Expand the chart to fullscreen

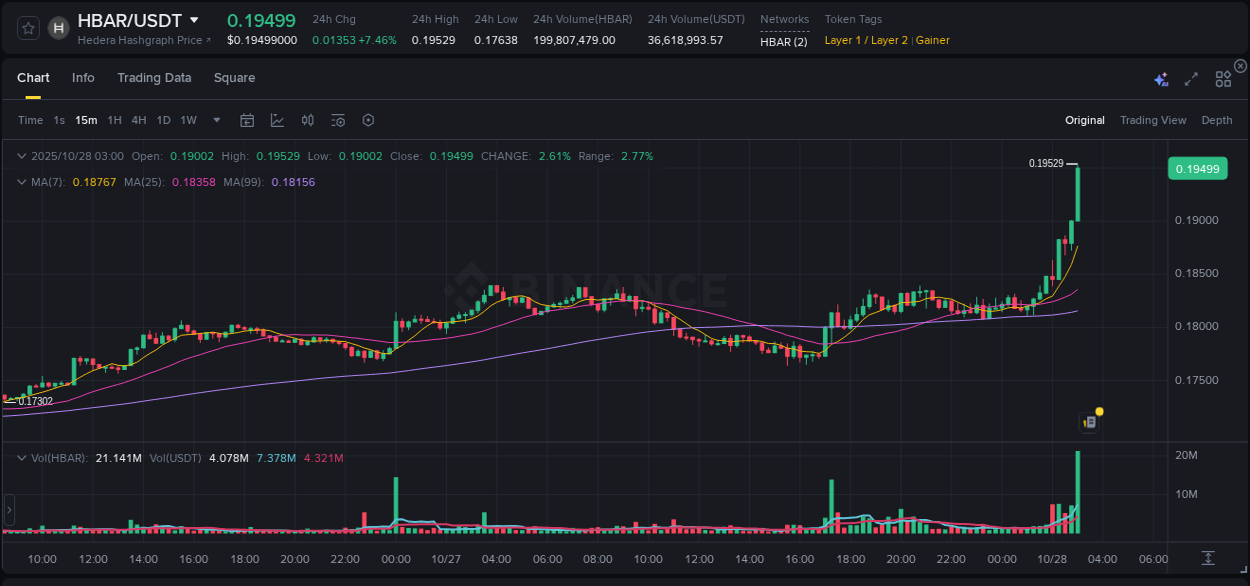[x=1191, y=79]
